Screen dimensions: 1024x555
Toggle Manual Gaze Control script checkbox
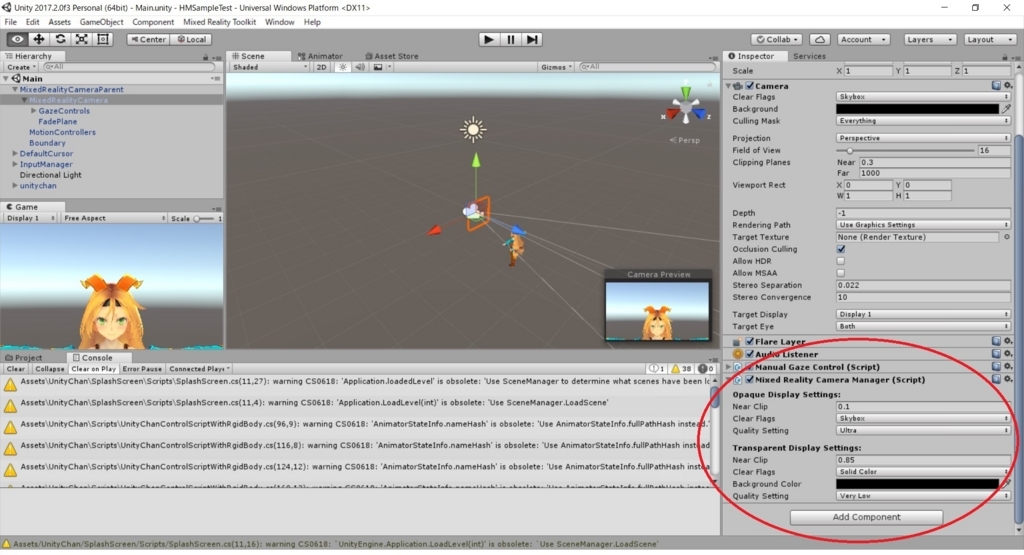tap(750, 367)
